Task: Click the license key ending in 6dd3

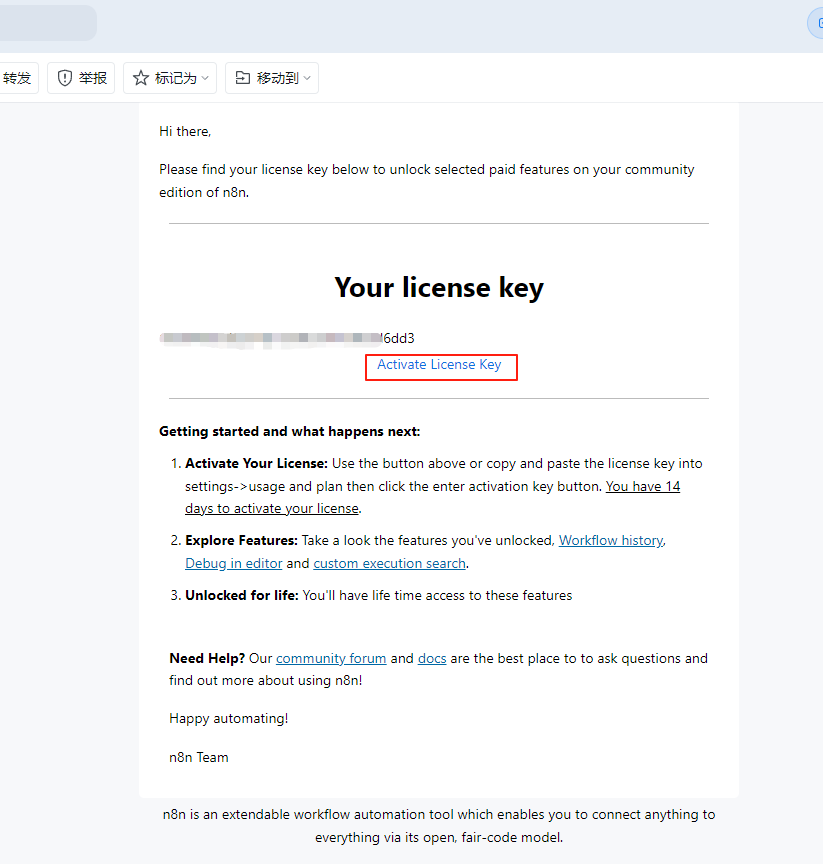Action: 287,338
